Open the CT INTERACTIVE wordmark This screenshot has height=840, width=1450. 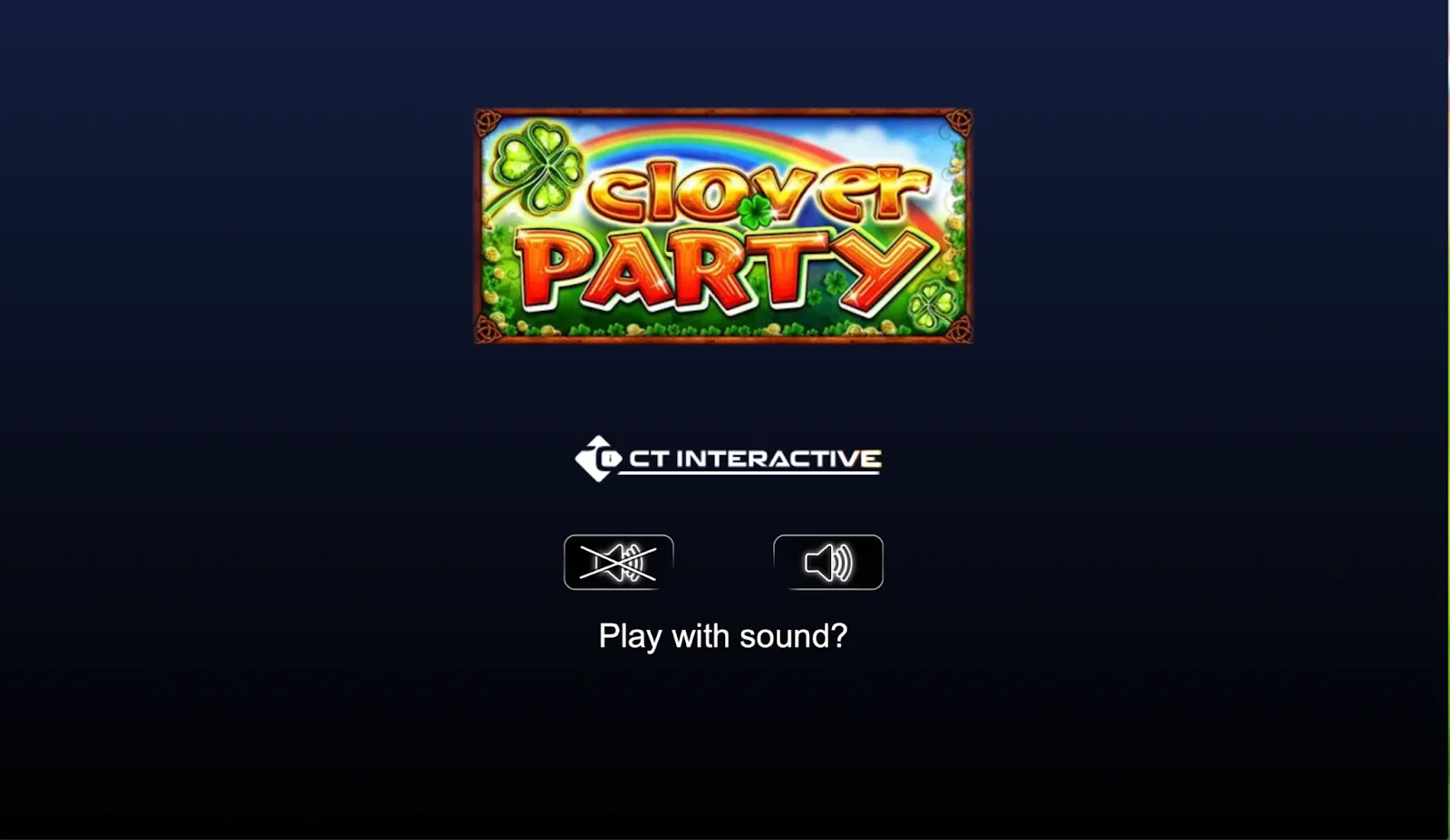[754, 459]
